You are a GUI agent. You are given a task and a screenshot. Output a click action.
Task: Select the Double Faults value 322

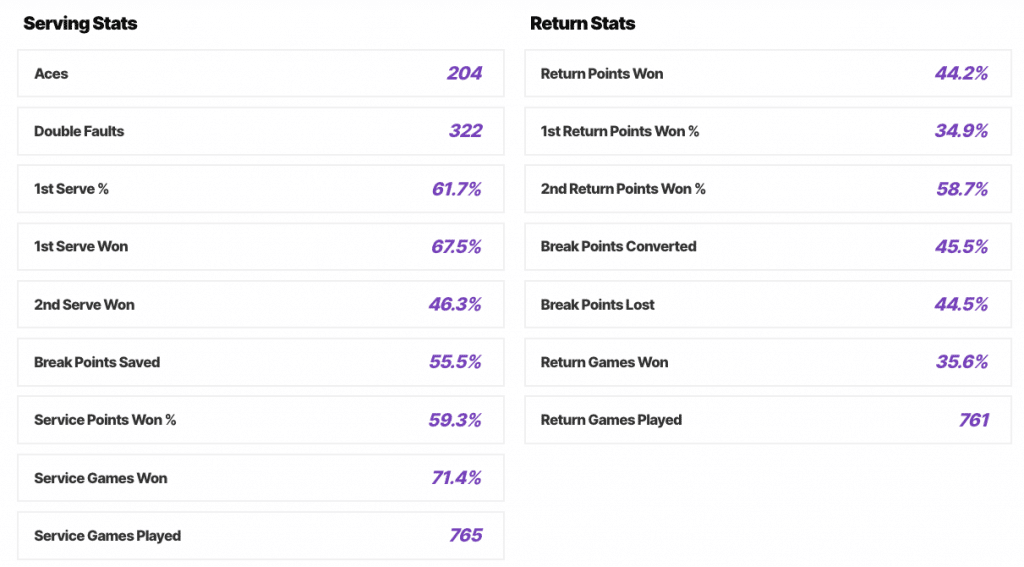click(x=465, y=131)
